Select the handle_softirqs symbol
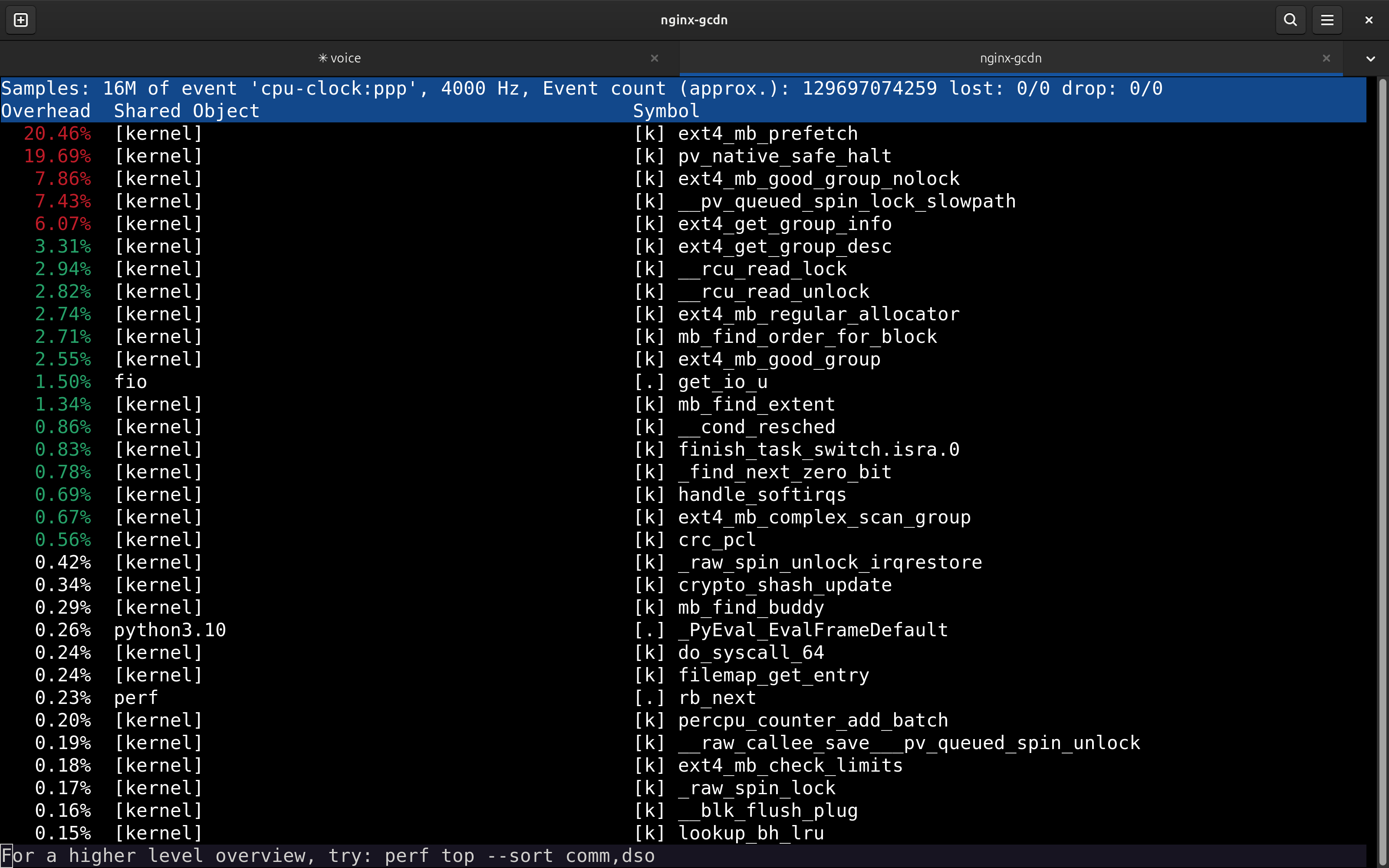This screenshot has width=1389, height=868. (x=762, y=495)
